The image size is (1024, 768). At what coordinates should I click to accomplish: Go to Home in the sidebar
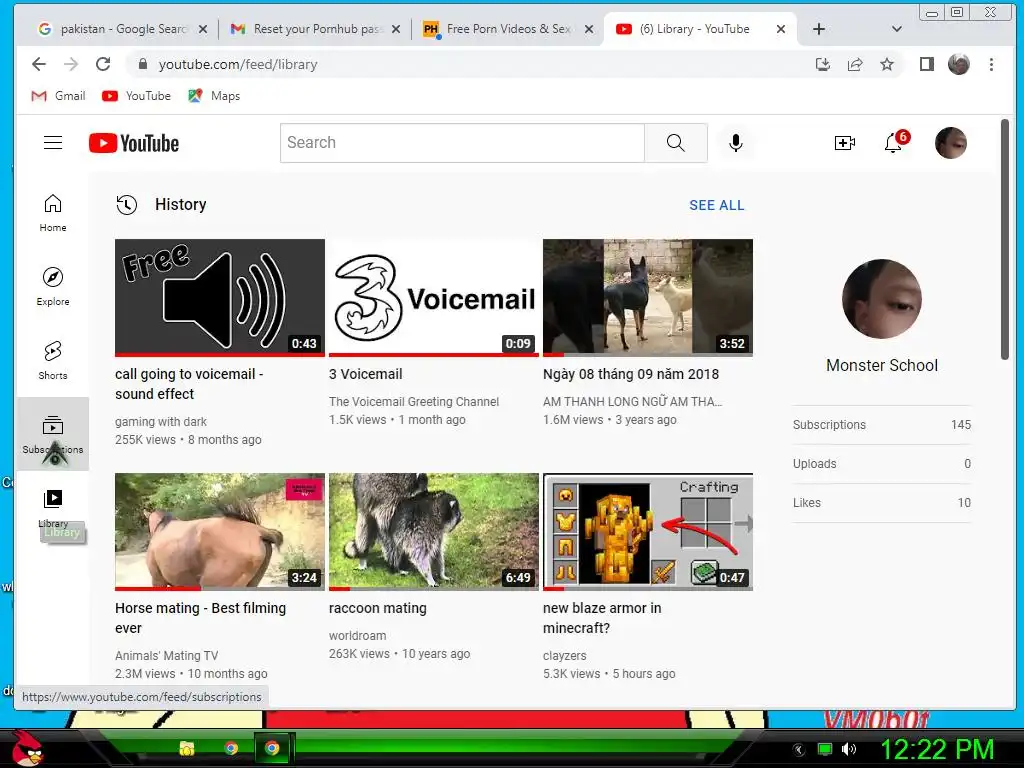coord(53,213)
